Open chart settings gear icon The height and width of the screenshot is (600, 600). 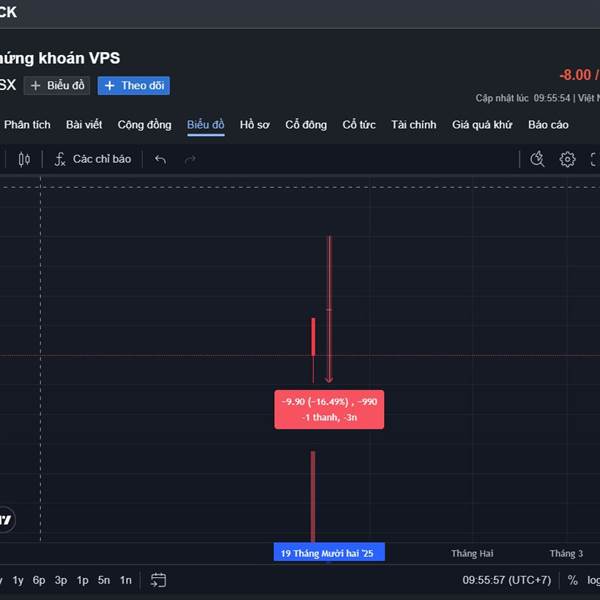pyautogui.click(x=567, y=159)
